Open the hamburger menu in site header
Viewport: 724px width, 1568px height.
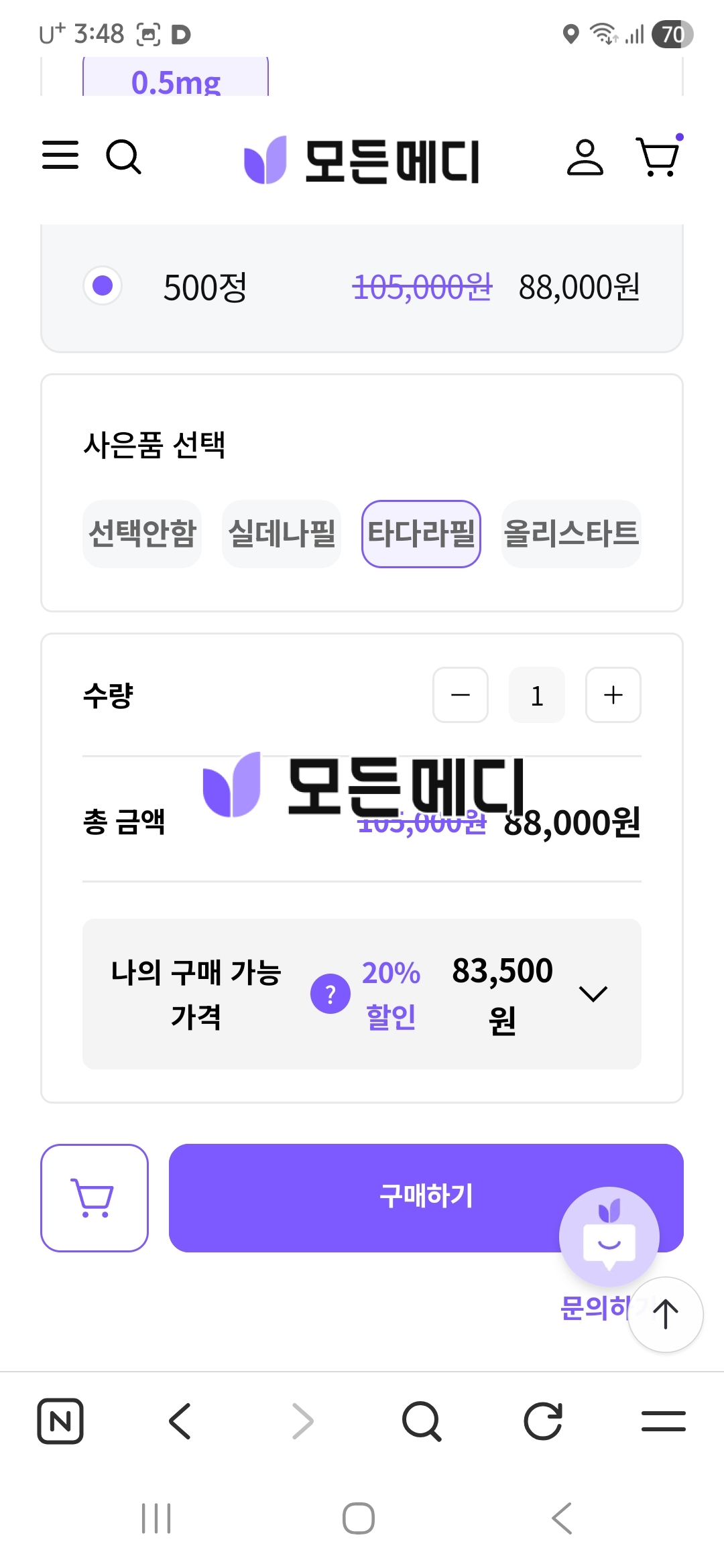click(x=60, y=155)
